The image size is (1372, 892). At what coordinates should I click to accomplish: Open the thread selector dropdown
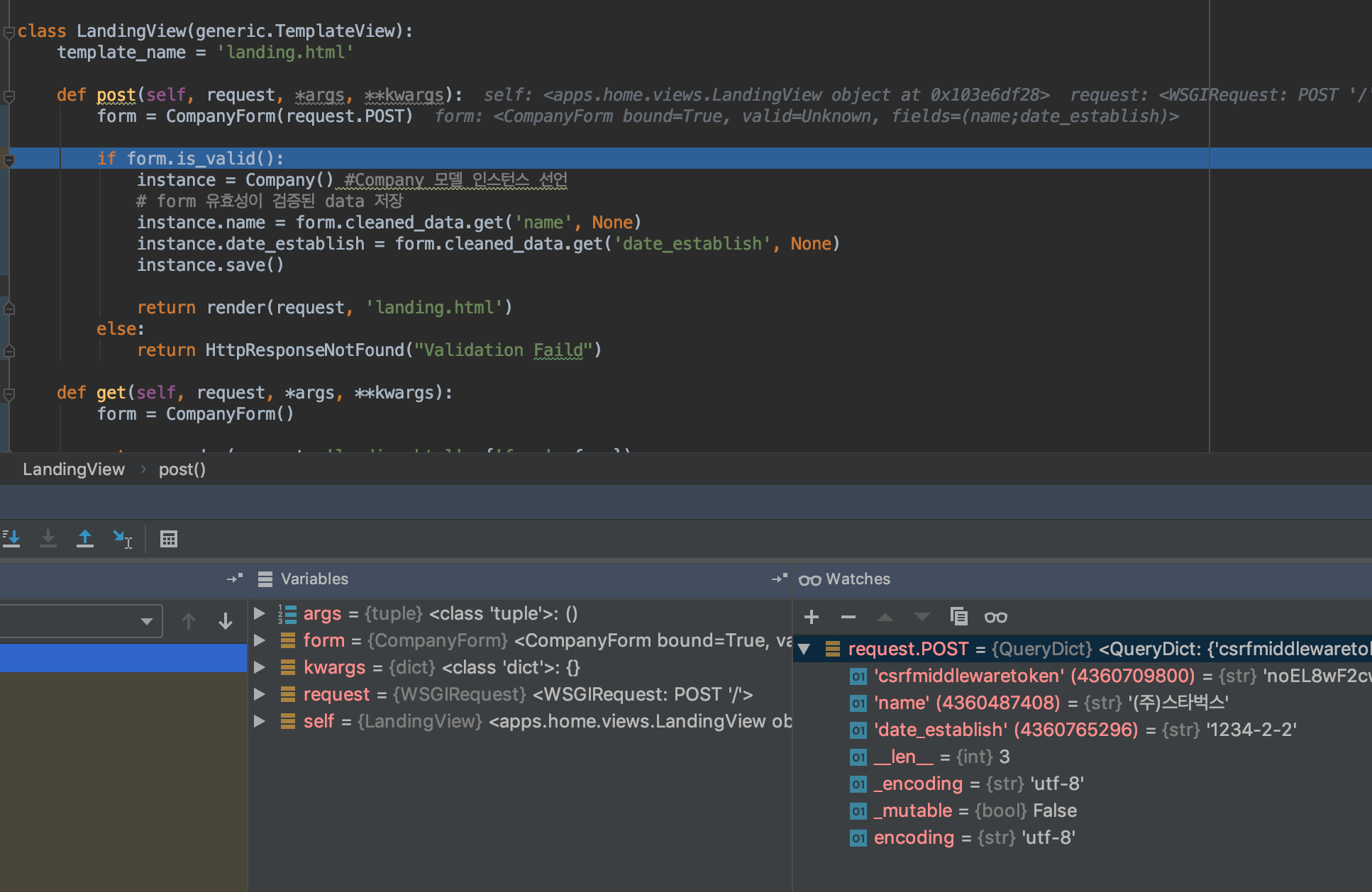[x=146, y=621]
